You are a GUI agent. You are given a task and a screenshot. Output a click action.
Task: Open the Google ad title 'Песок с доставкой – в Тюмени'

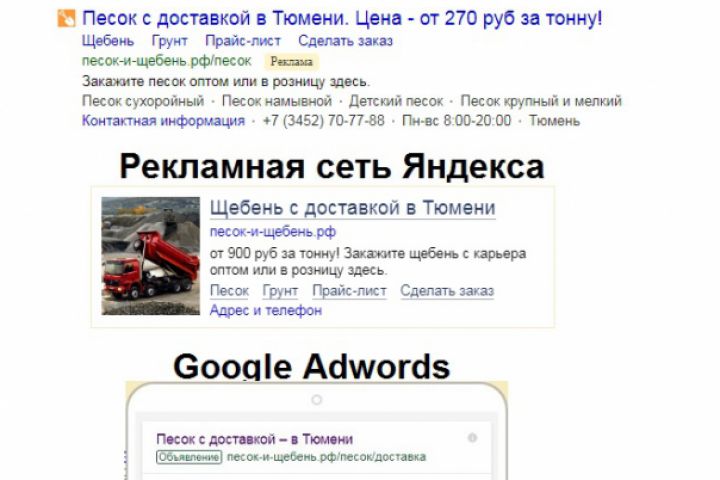254,439
